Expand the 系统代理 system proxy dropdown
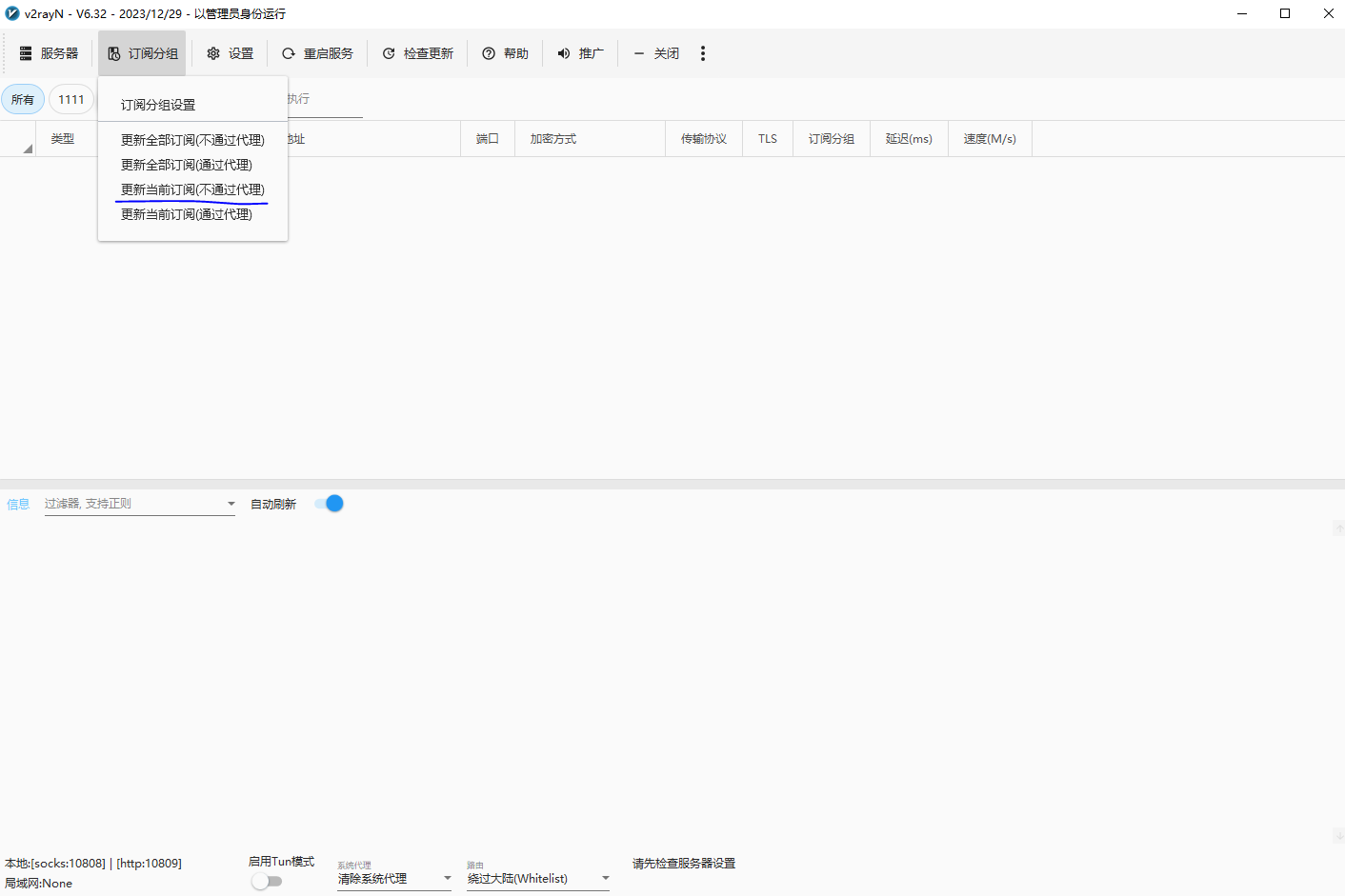The image size is (1345, 896). click(x=447, y=878)
